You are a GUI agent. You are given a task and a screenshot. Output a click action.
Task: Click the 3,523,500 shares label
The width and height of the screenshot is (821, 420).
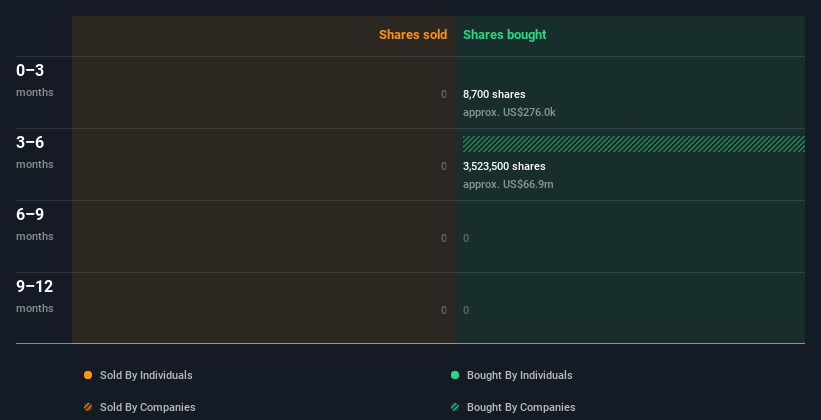[504, 166]
